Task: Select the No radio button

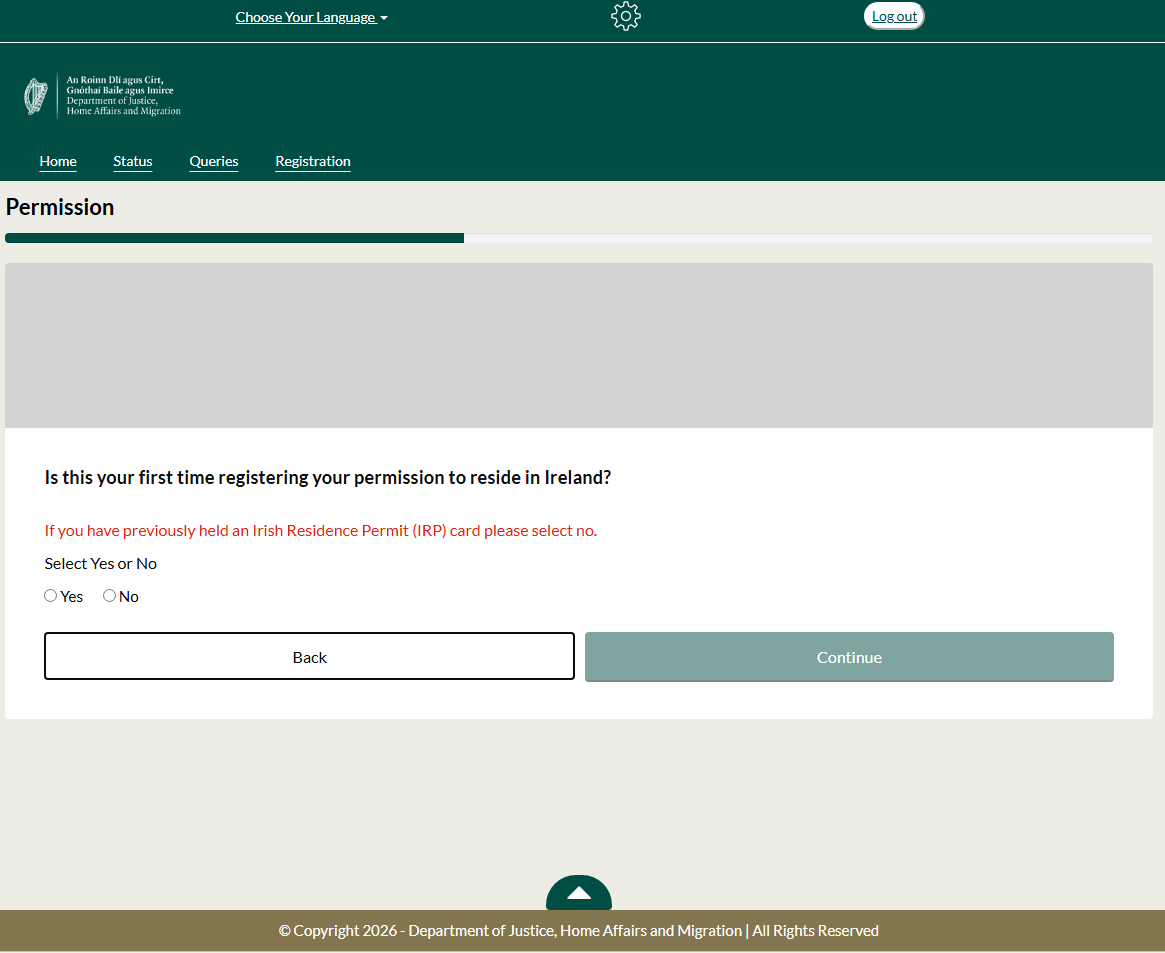Action: [x=109, y=596]
